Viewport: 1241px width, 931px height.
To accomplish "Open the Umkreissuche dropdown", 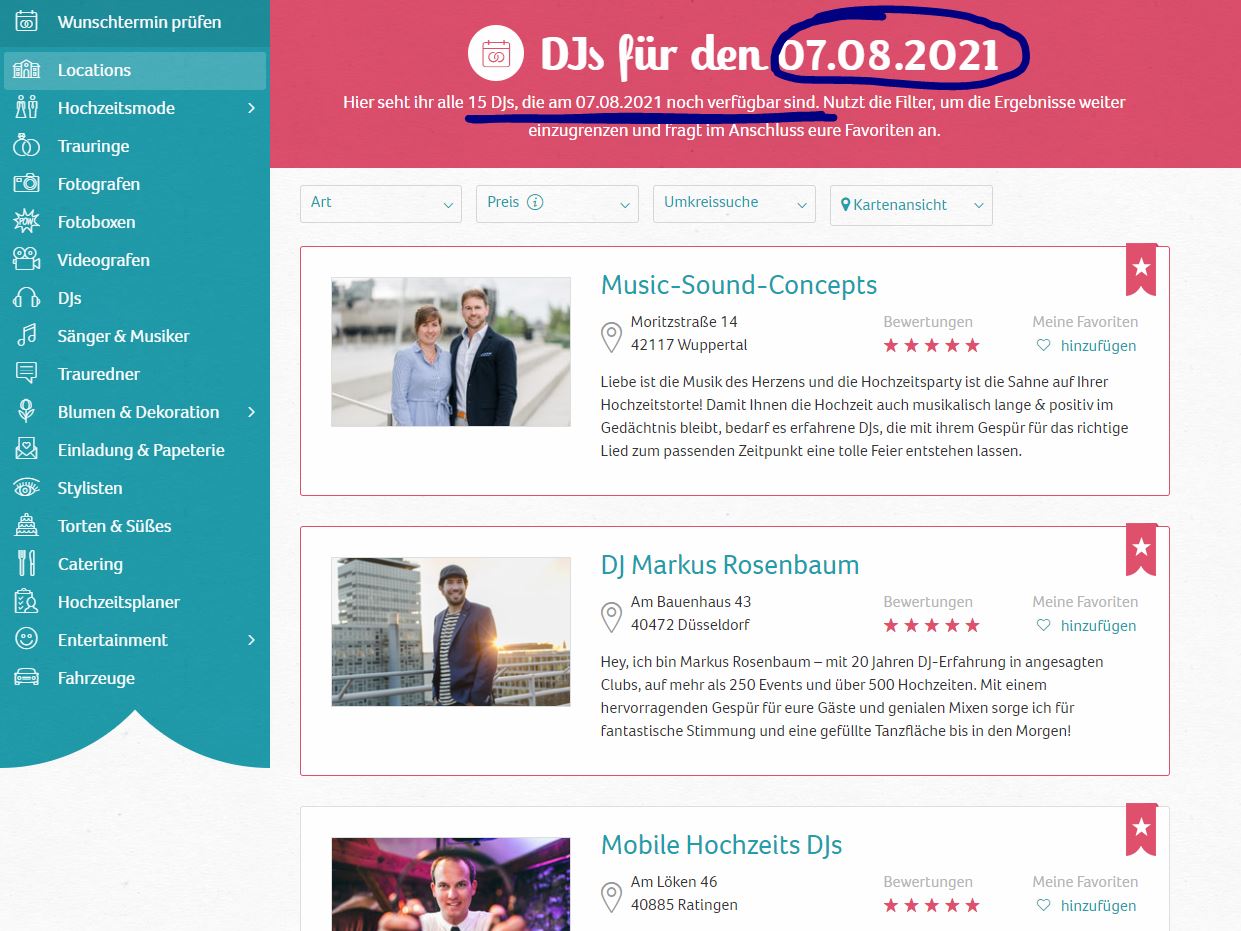I will (x=734, y=204).
